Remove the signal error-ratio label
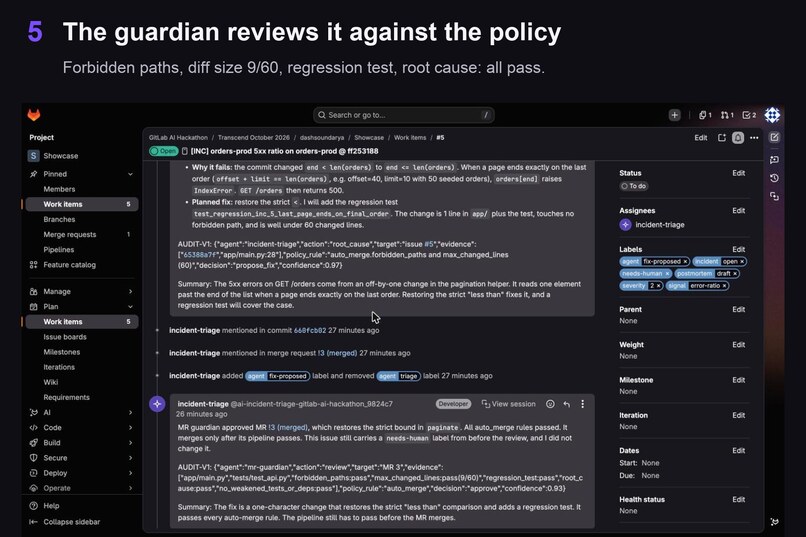The height and width of the screenshot is (537, 806). (724, 286)
